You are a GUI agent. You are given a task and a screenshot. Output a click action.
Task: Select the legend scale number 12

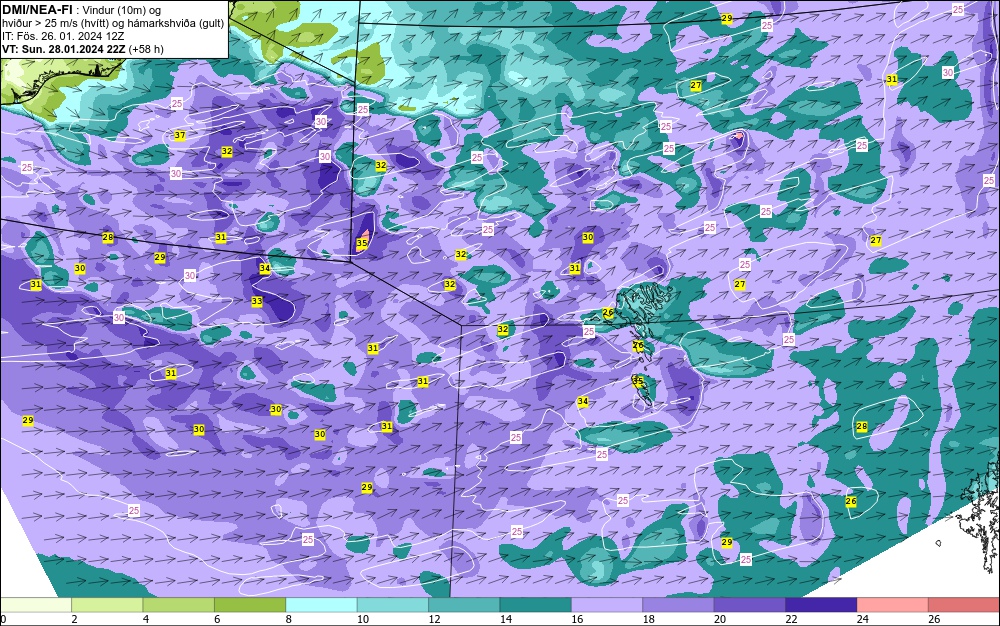(x=434, y=619)
